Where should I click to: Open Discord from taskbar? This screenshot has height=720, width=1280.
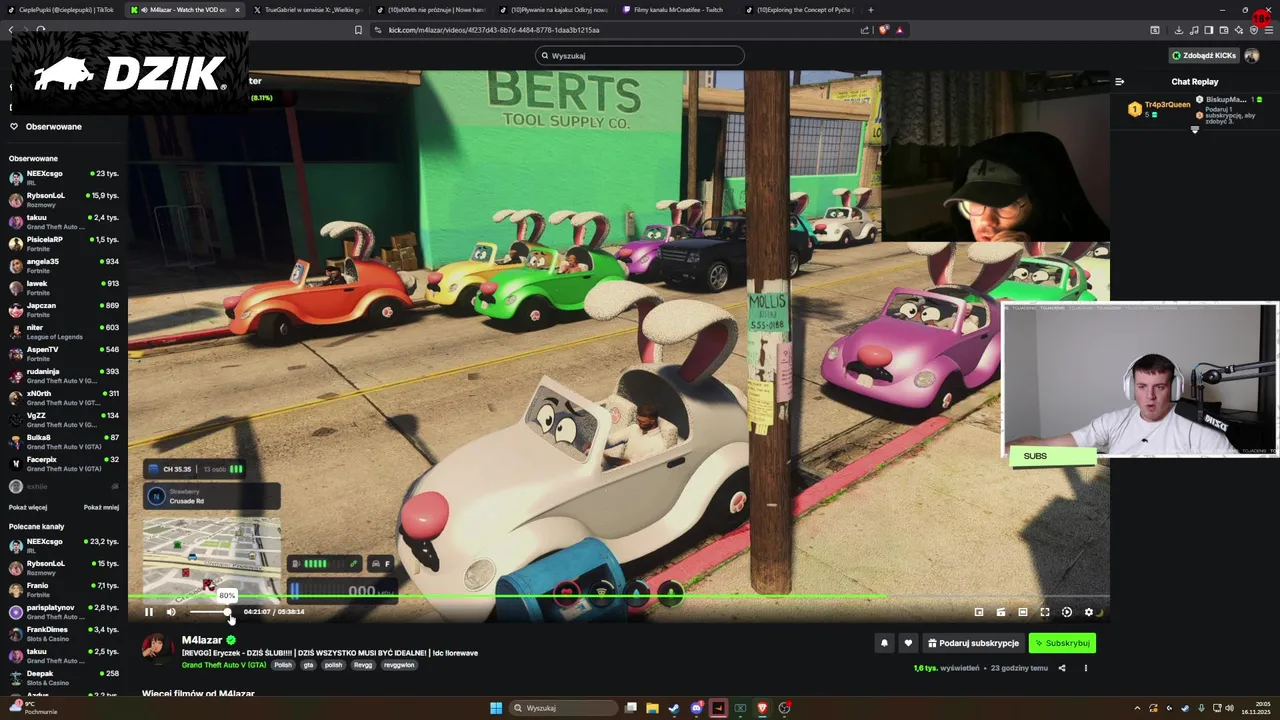[696, 708]
